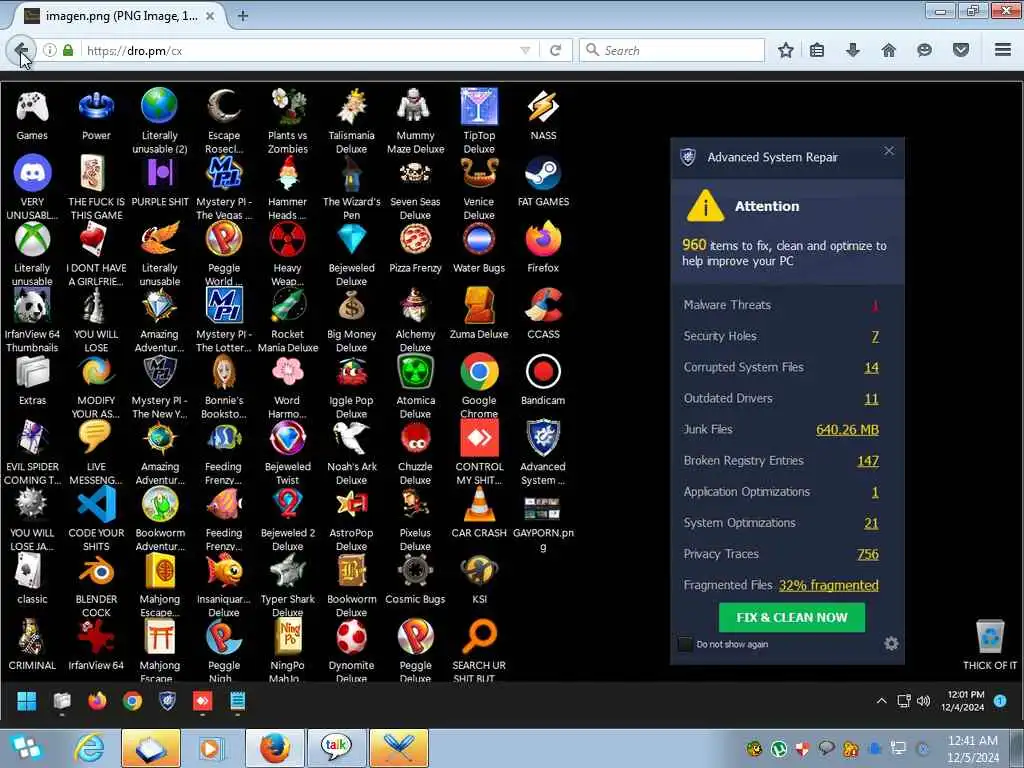Close the Advanced System Repair popup
The width and height of the screenshot is (1024, 768).
pyautogui.click(x=889, y=151)
